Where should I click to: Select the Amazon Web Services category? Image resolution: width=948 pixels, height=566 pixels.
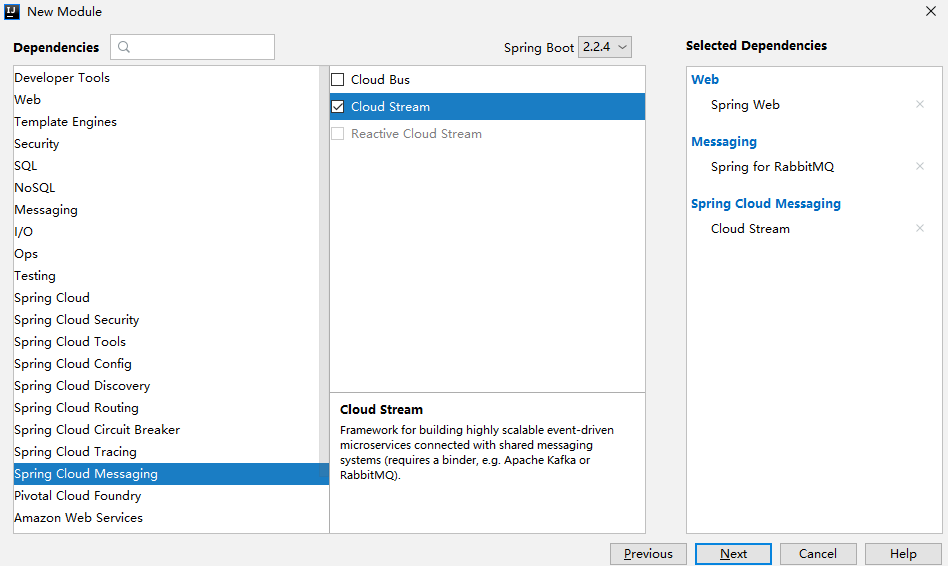tap(166, 518)
